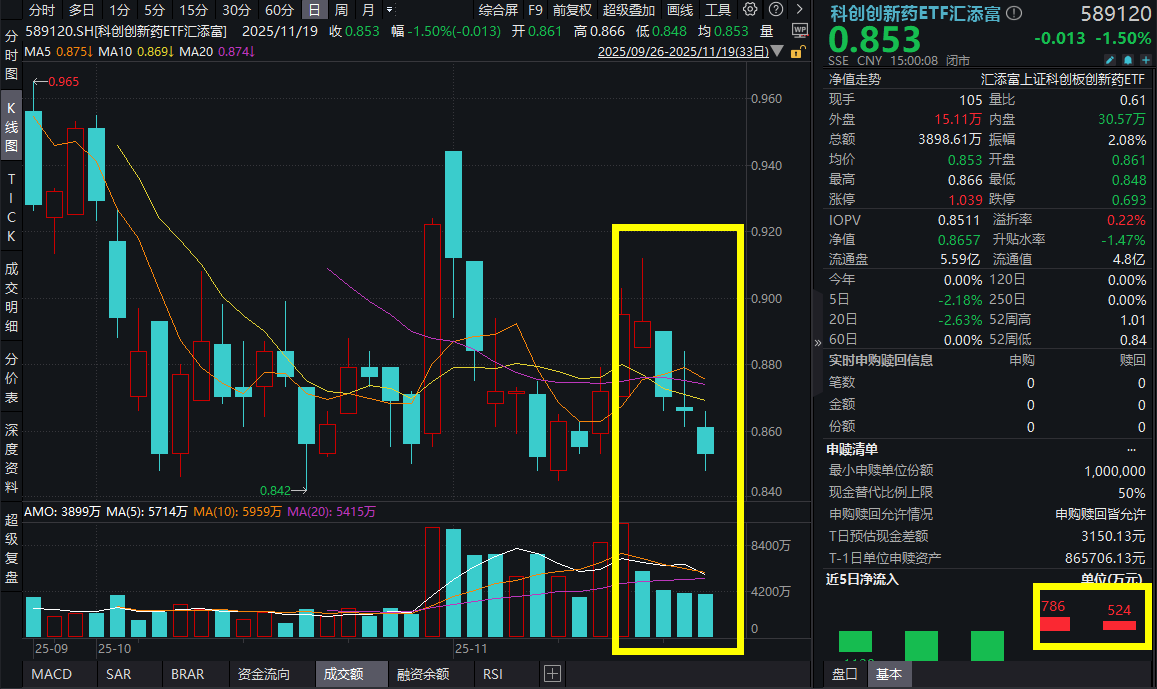This screenshot has height=689, width=1157.
Task: Expand the period dropdown arrow next to 月
Action: 389,9
